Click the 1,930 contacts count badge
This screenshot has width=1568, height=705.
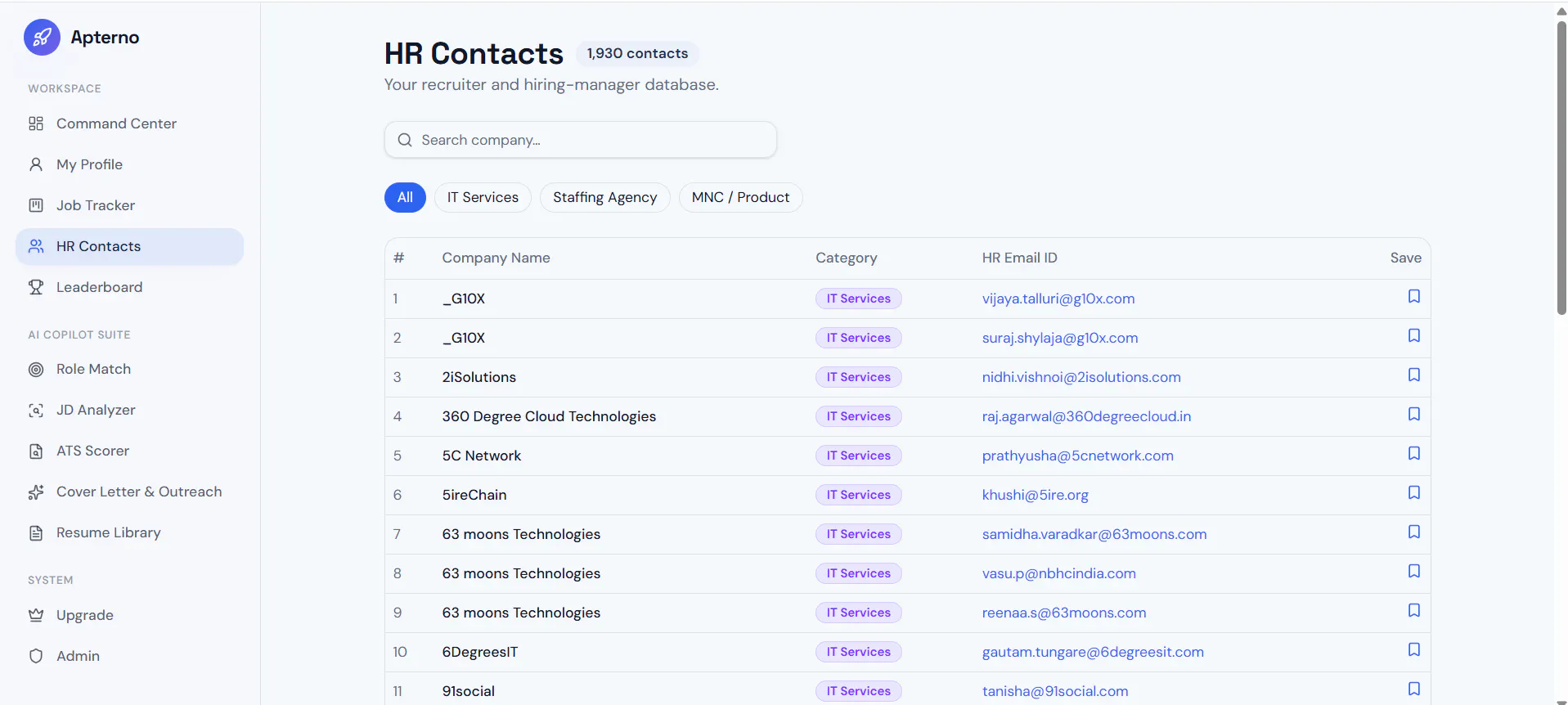[x=637, y=53]
